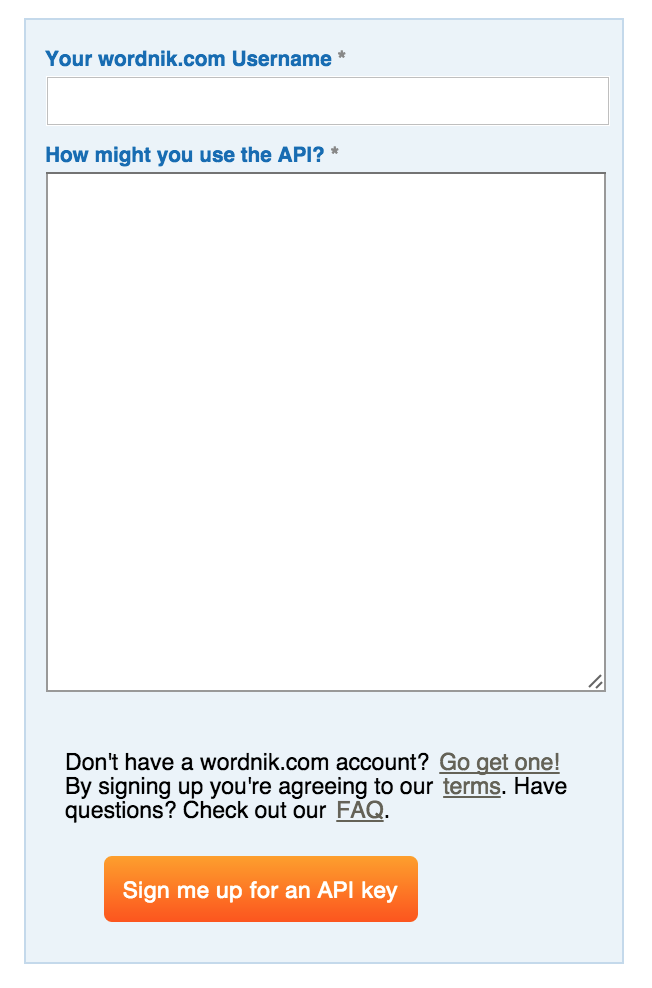Open the terms link
This screenshot has width=652, height=988.
[x=471, y=786]
